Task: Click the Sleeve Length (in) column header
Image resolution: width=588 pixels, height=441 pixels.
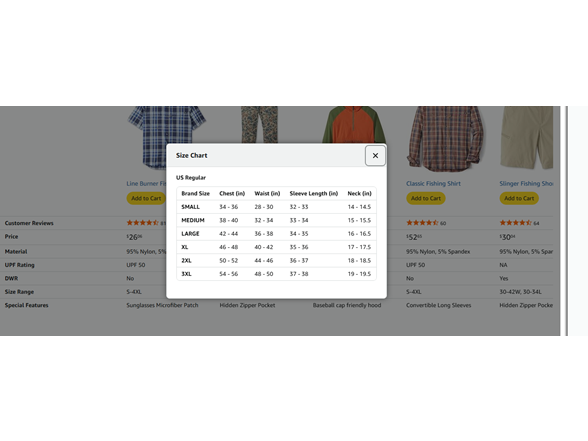Action: [314, 194]
